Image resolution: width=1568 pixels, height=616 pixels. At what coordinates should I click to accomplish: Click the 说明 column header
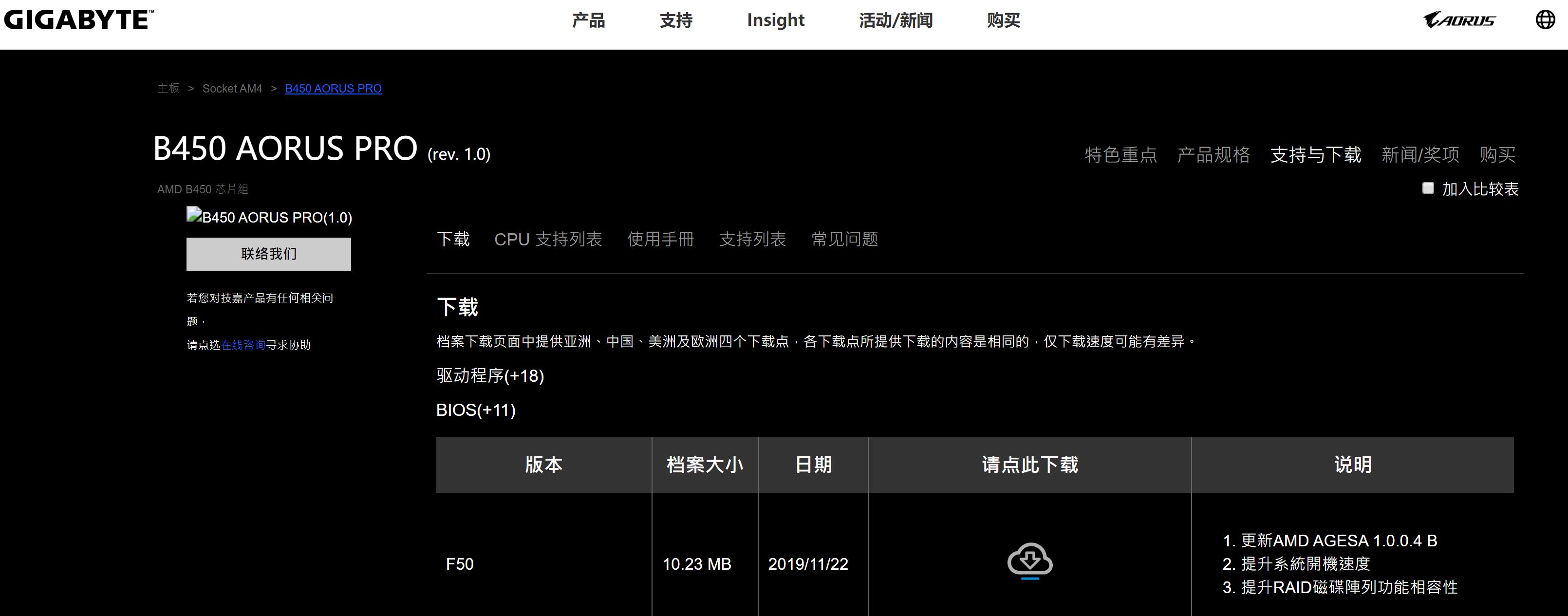(1353, 465)
